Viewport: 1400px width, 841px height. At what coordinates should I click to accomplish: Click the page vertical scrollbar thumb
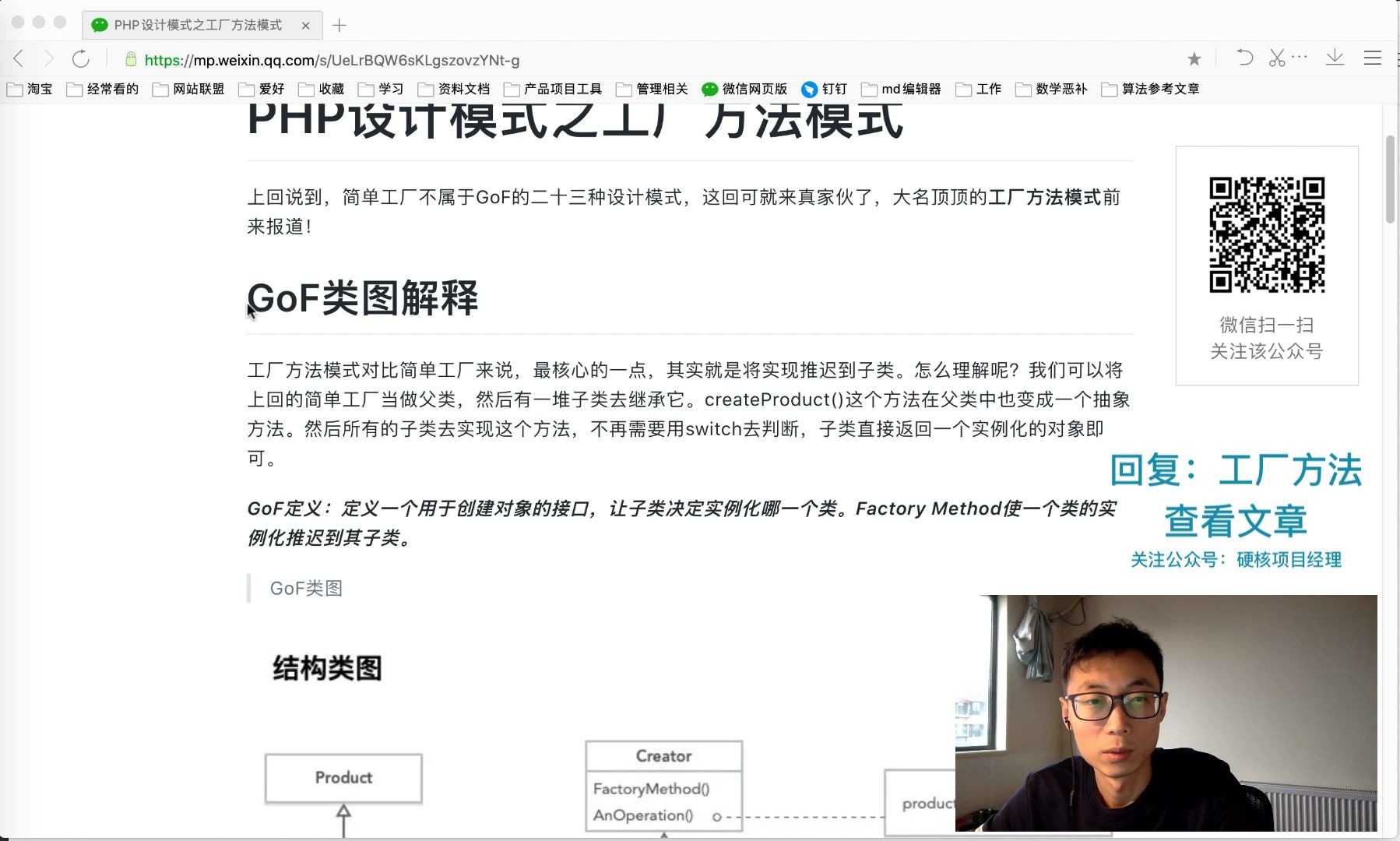1390,180
